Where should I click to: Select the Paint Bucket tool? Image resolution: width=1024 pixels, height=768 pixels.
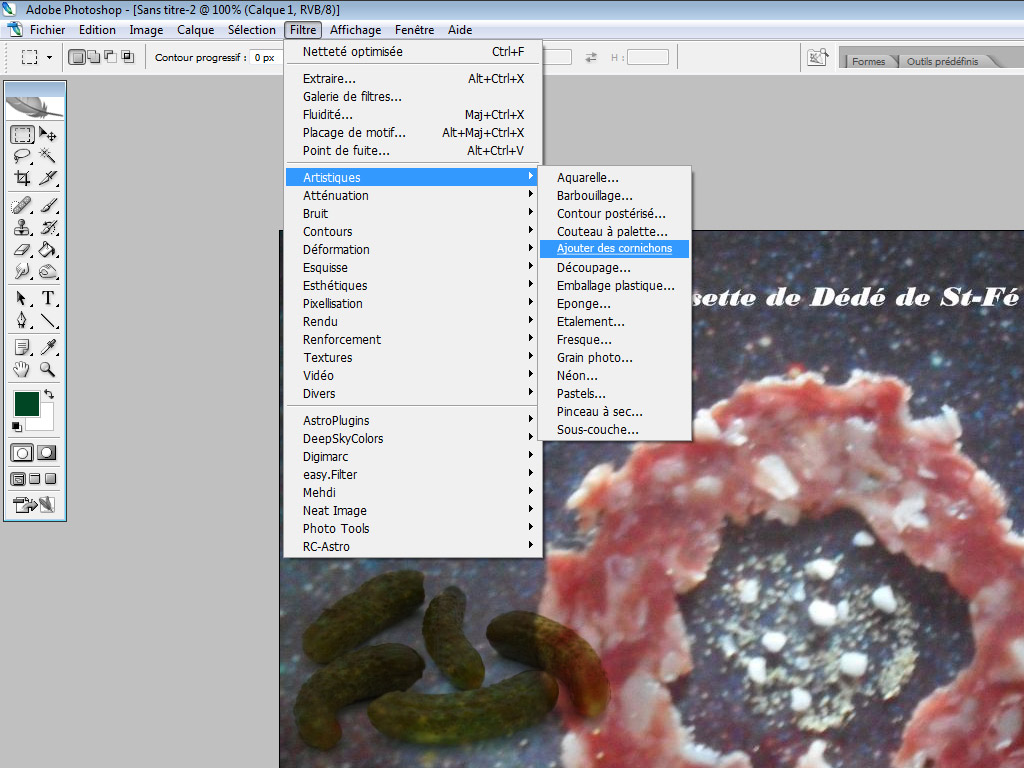coord(48,249)
